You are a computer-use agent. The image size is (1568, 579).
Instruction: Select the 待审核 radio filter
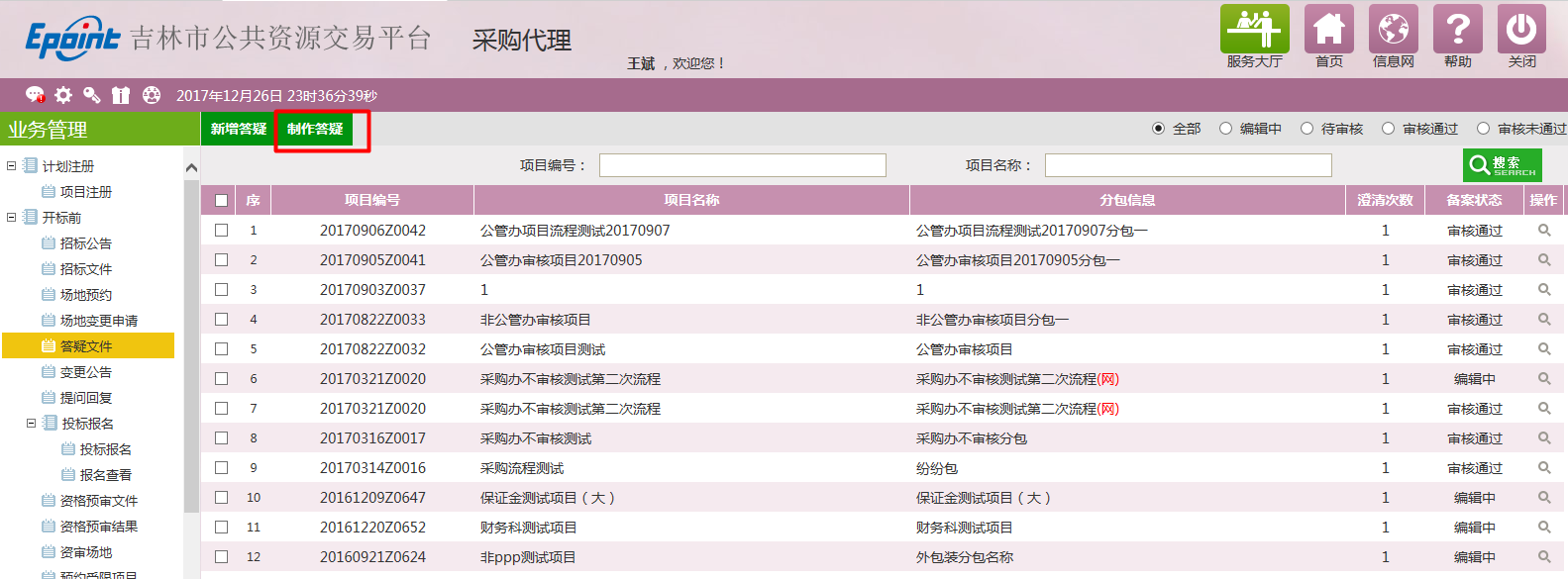(1307, 129)
